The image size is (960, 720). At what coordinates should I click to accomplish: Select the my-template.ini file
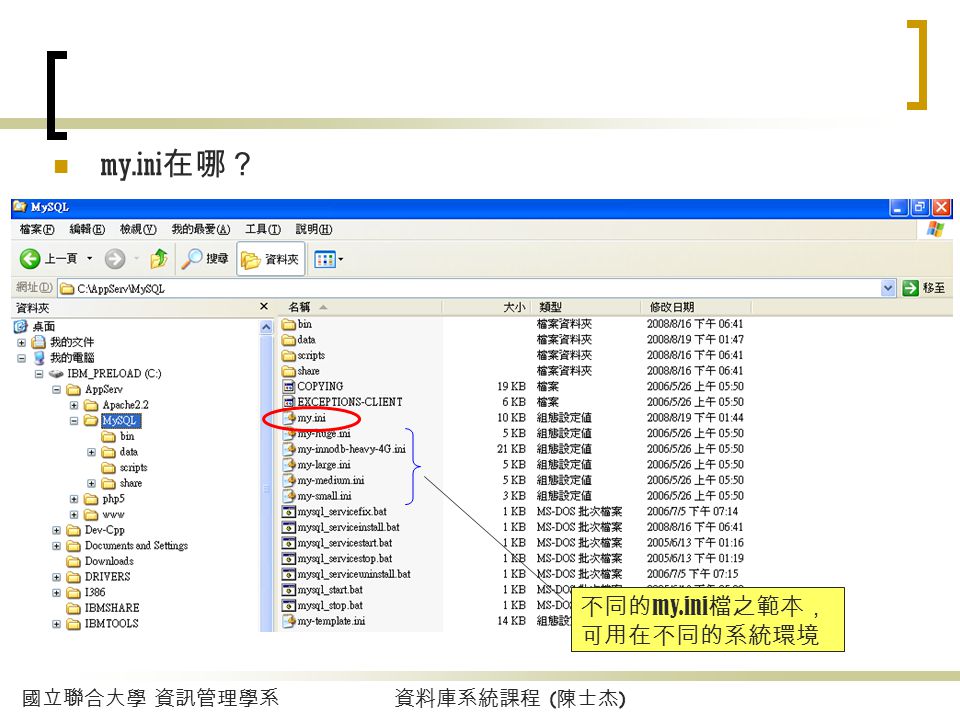pyautogui.click(x=324, y=621)
